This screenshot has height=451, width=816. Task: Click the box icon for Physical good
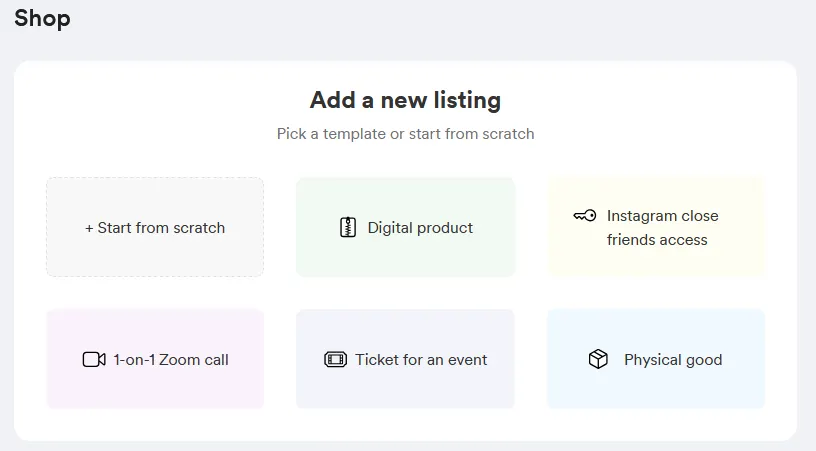[x=598, y=360]
